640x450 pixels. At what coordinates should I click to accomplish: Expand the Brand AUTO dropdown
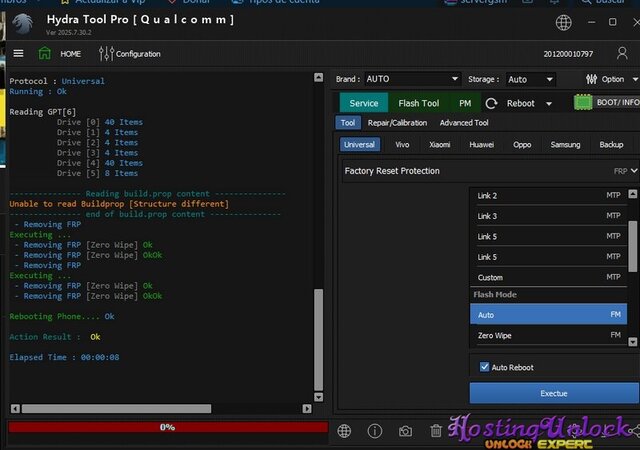point(412,79)
